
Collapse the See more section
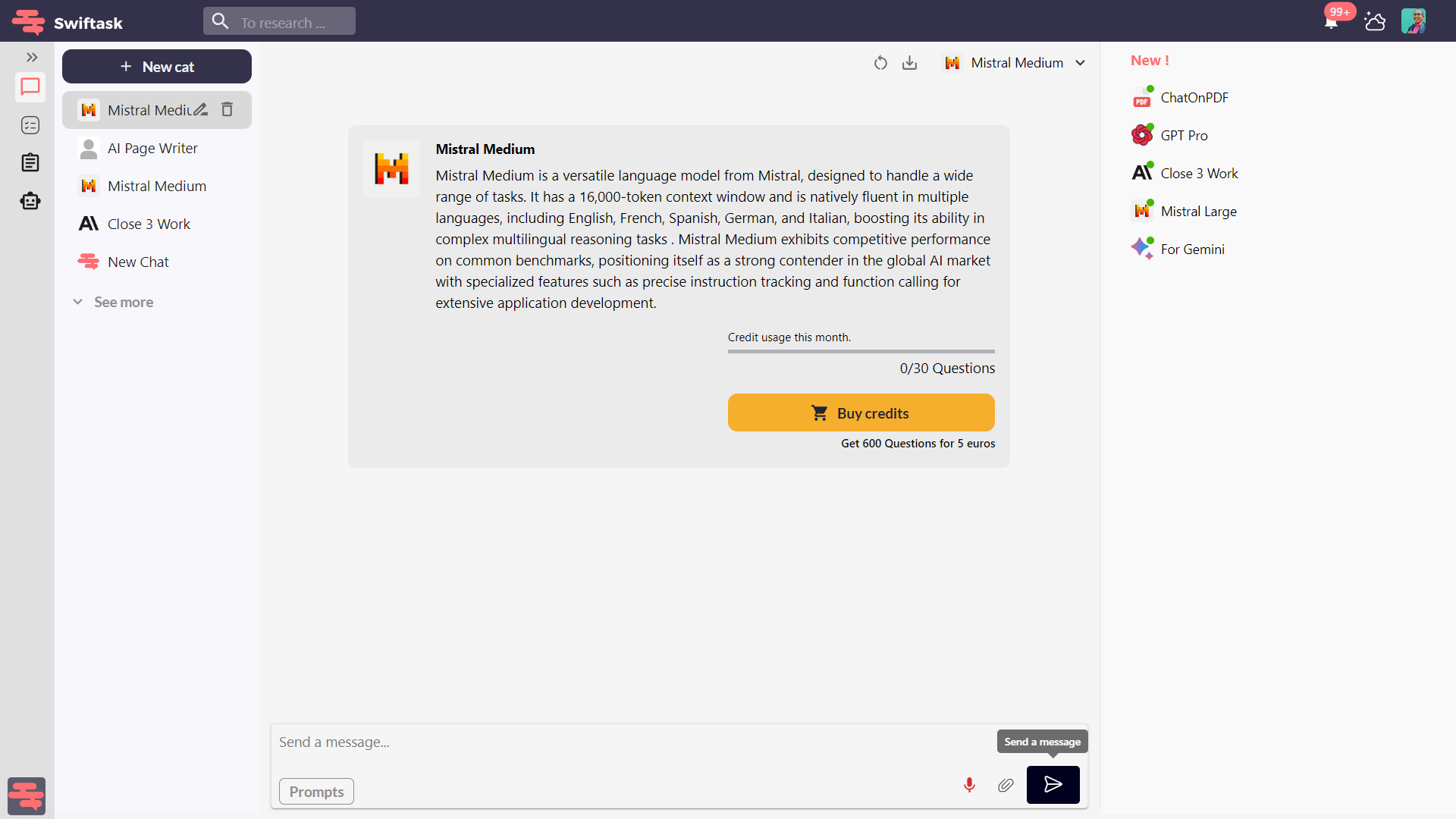tap(113, 302)
